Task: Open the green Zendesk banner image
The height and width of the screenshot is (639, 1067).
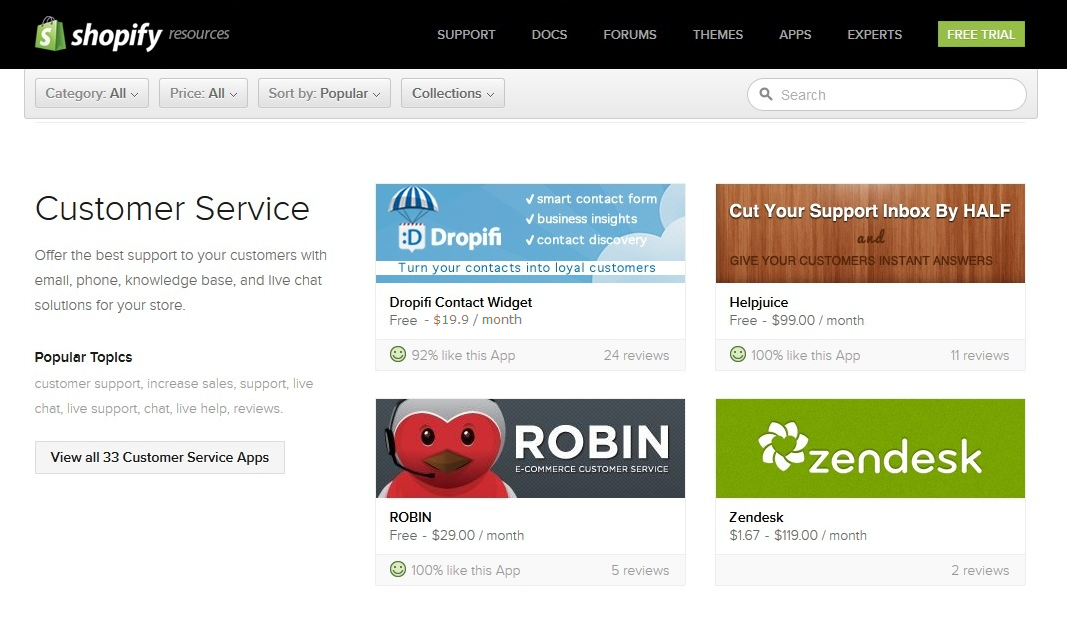Action: click(x=870, y=448)
